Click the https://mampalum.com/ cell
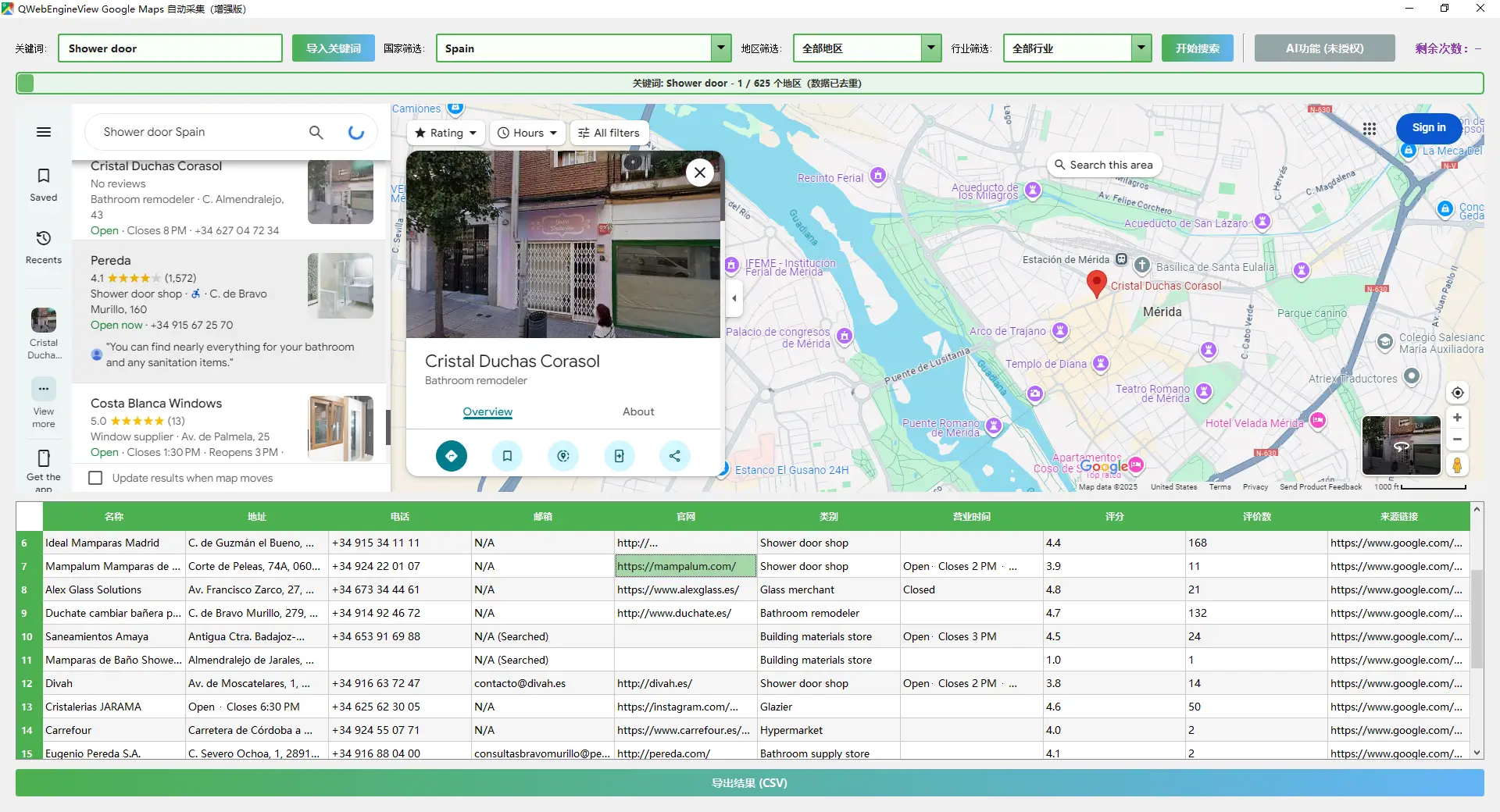 coord(686,566)
